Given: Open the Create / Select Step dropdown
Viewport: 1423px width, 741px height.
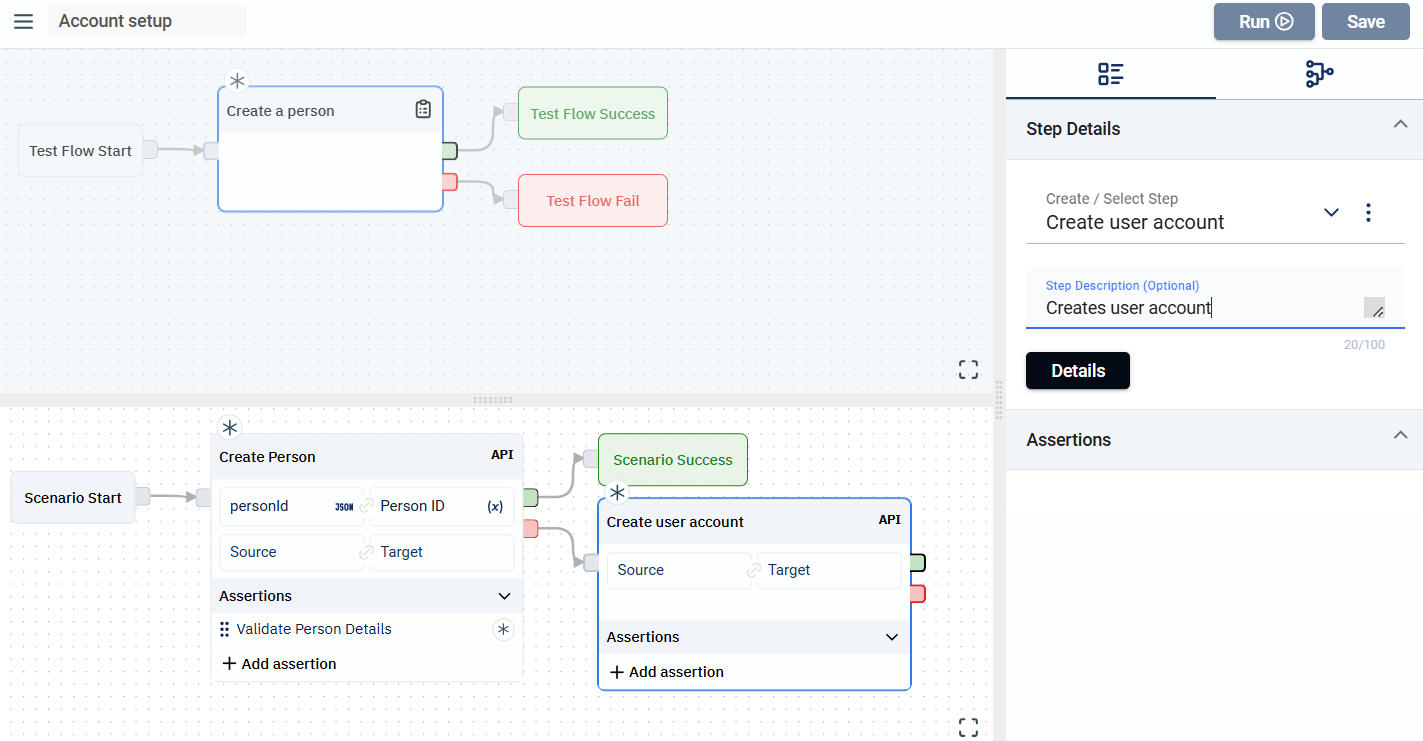Looking at the screenshot, I should (x=1330, y=212).
